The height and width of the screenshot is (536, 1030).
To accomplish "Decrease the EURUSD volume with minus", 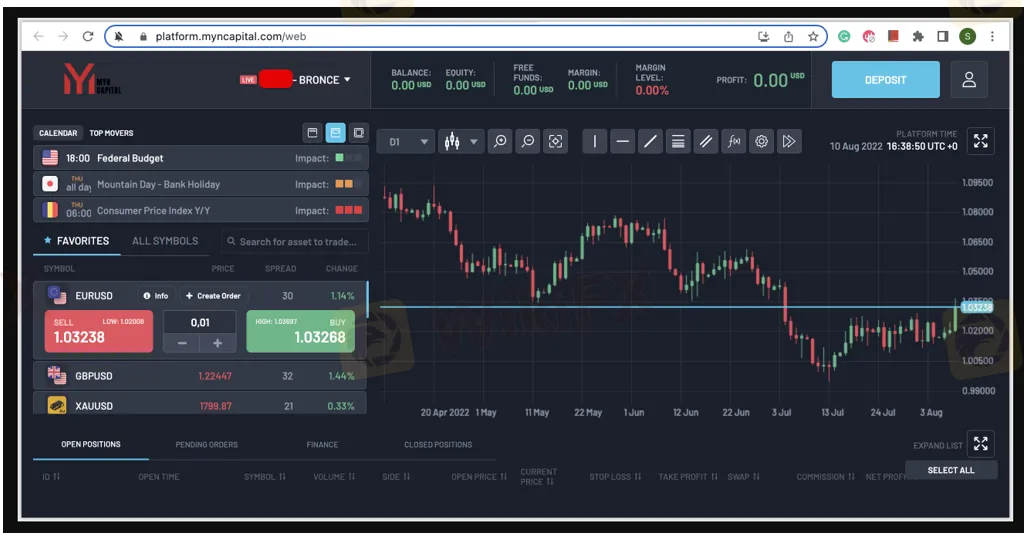I will 182,343.
